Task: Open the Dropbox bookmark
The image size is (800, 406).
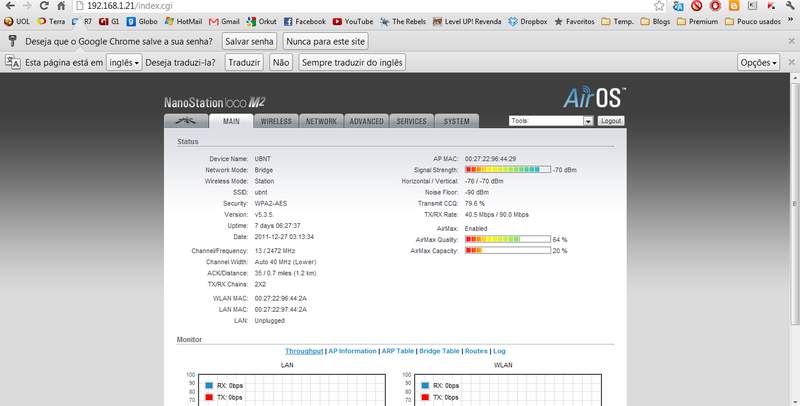Action: [x=528, y=21]
